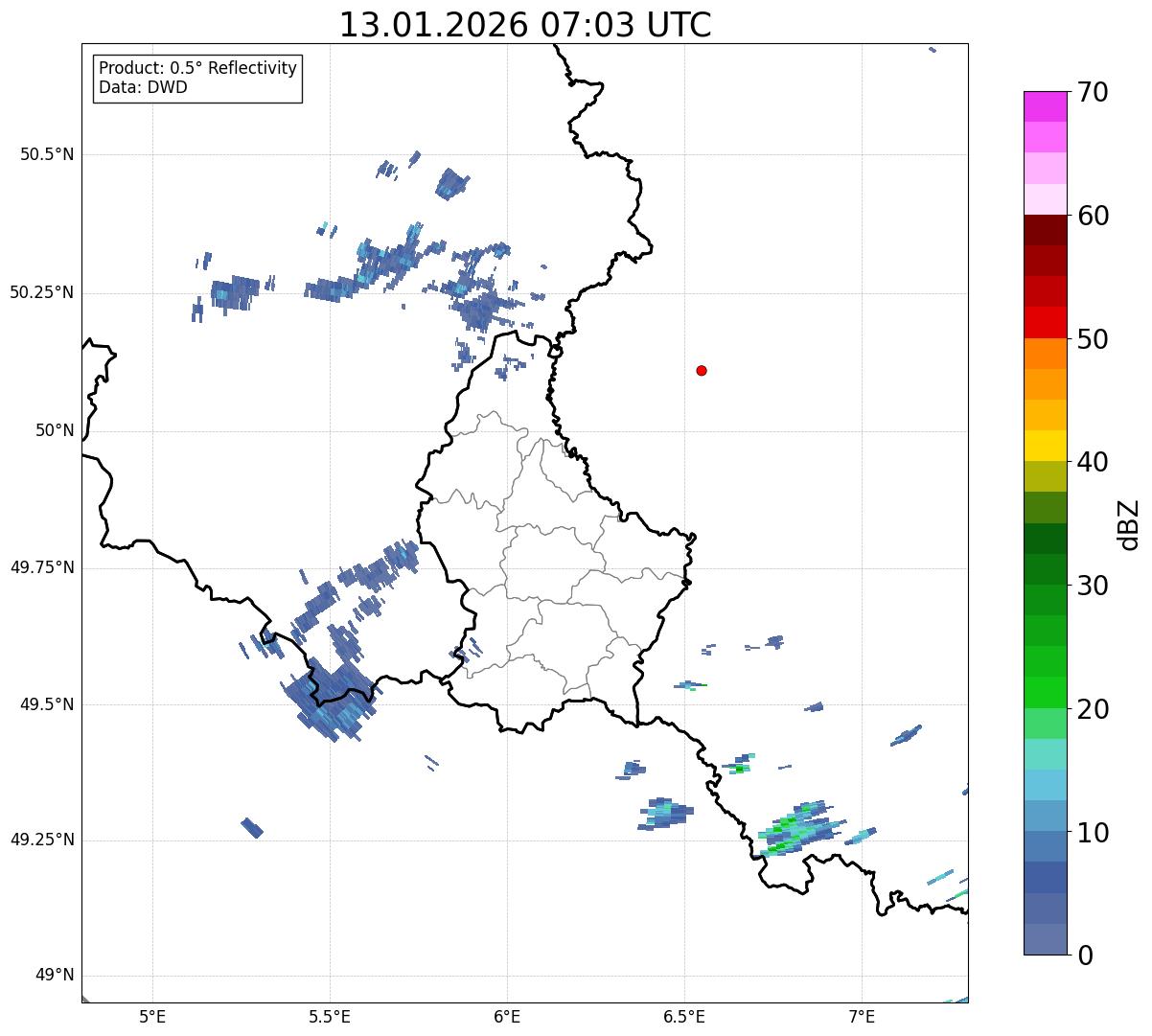Click the 49.5°N latitude label
This screenshot has height=1036, width=1152.
pyautogui.click(x=47, y=704)
